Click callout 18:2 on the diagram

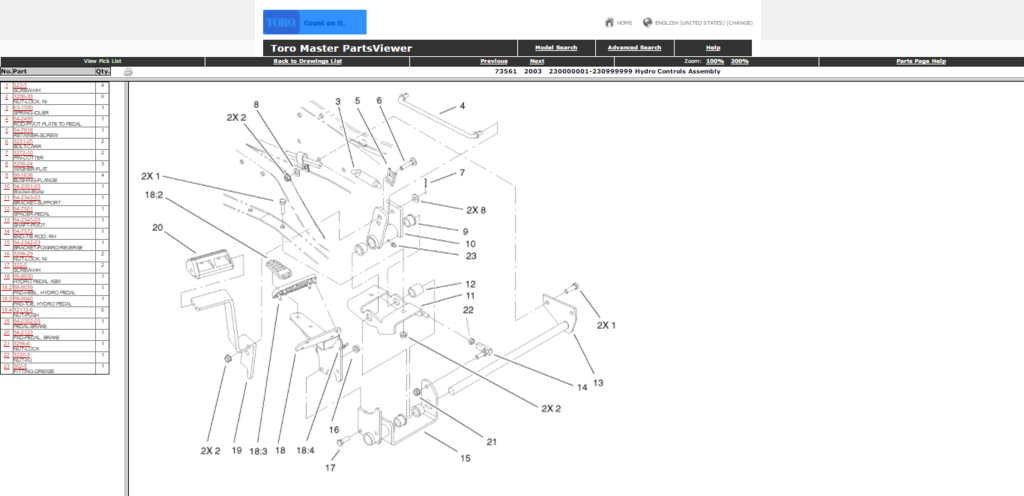pos(153,194)
